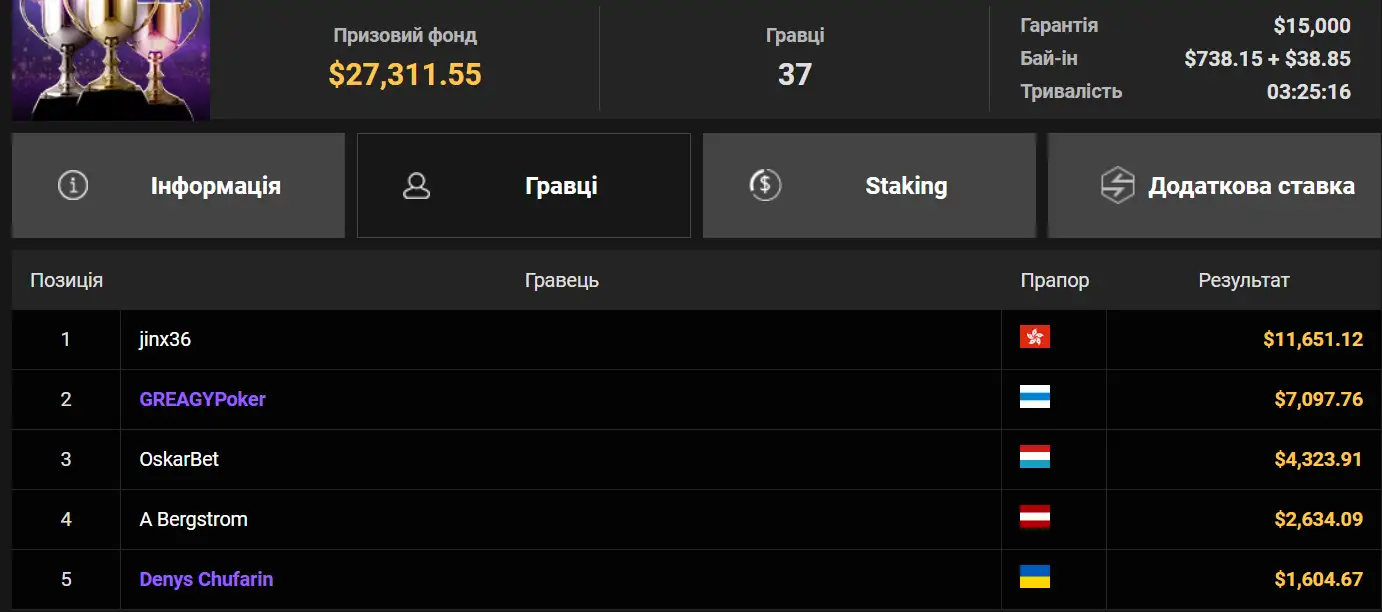Click the Luxembourg flag beside OskarBet
1382x612 pixels.
pyautogui.click(x=1034, y=457)
